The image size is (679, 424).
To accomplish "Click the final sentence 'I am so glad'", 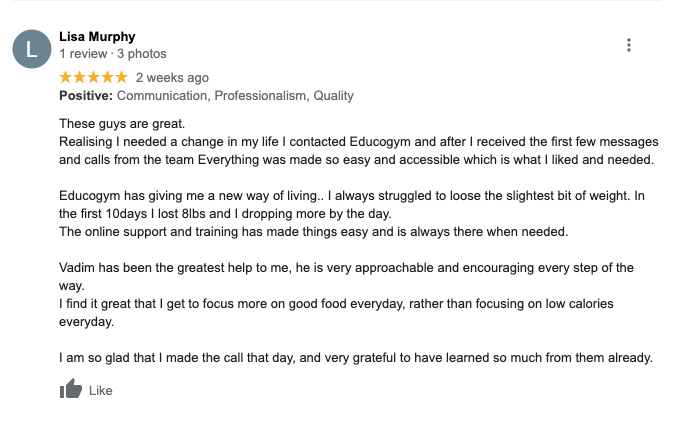I will [x=356, y=358].
